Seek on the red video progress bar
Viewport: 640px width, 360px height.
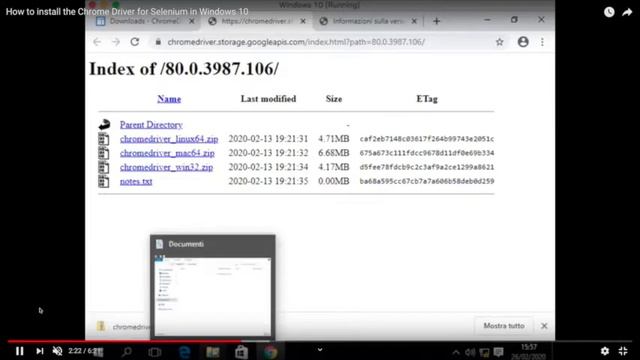pos(124,340)
